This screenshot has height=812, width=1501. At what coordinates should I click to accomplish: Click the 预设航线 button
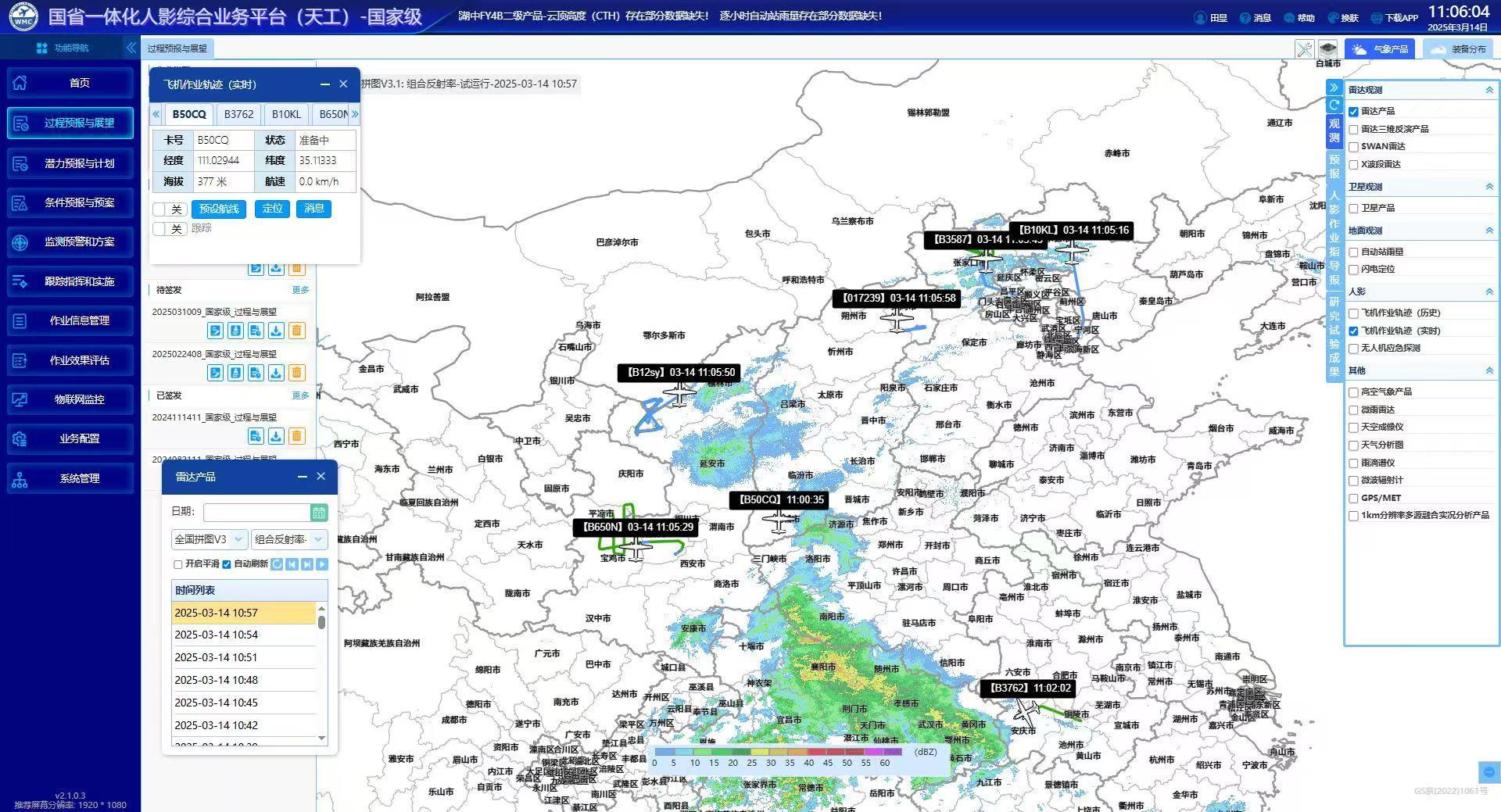(x=219, y=209)
